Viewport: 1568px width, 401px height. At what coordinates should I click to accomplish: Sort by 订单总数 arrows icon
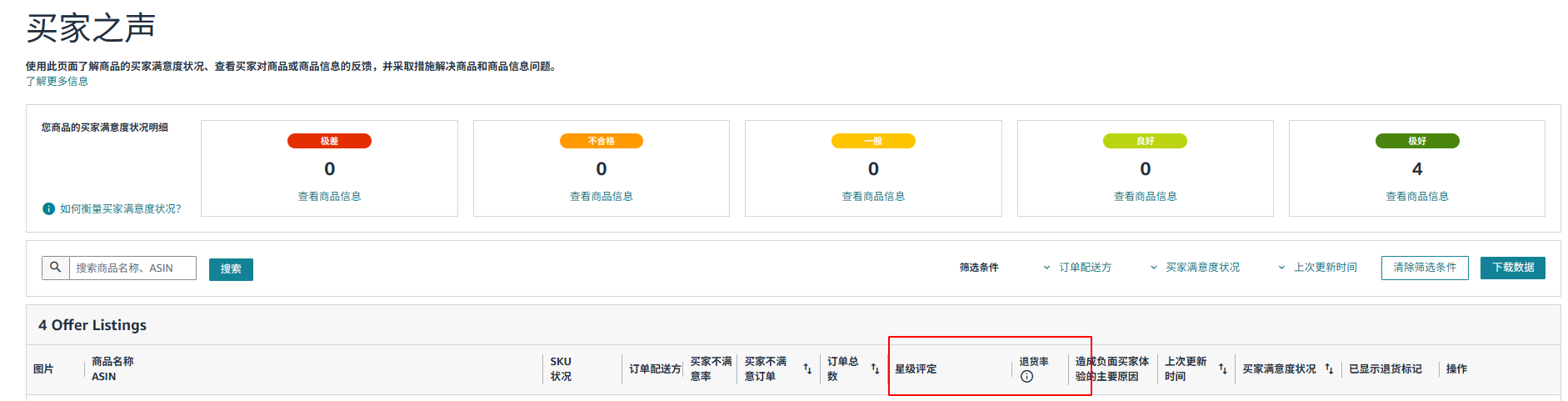[875, 368]
